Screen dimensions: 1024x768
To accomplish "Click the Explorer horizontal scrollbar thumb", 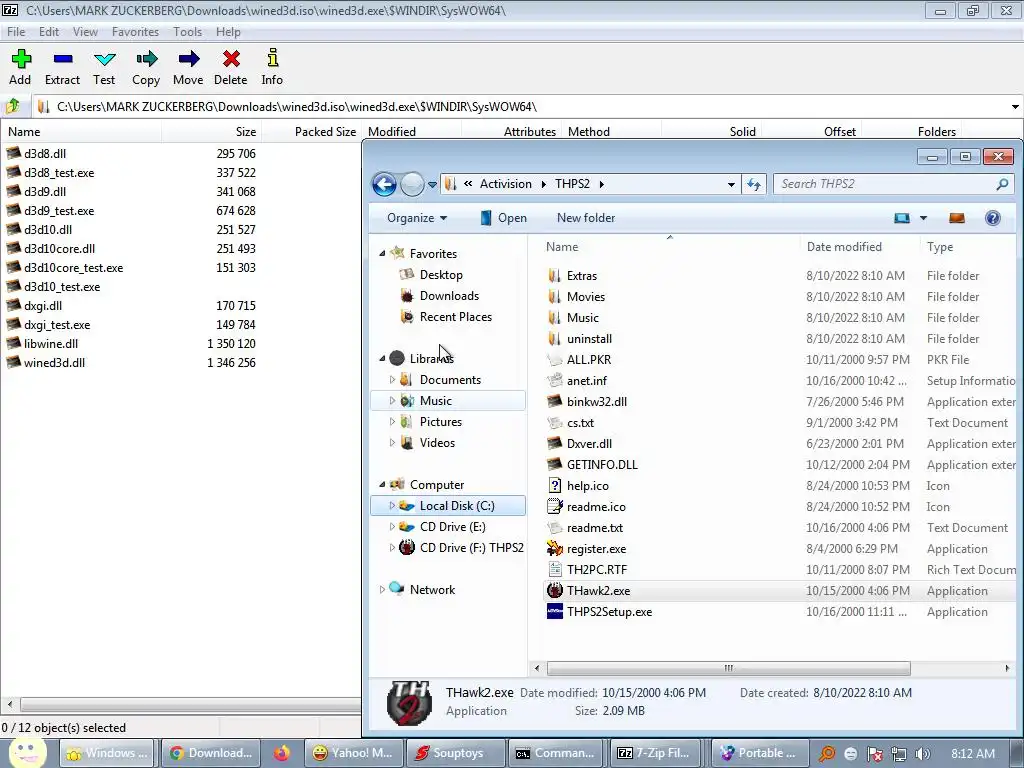I will (728, 668).
